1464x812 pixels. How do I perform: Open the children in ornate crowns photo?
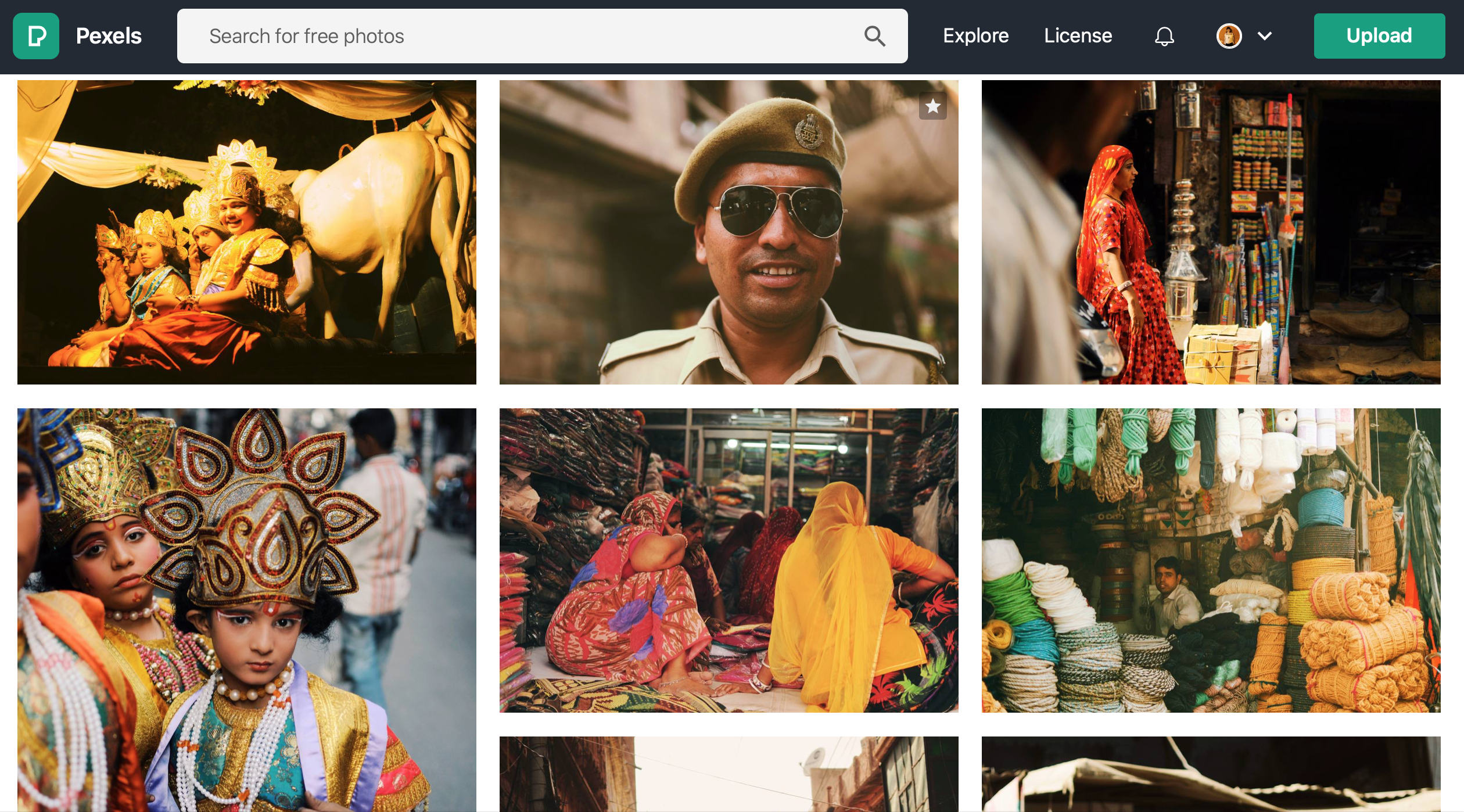pyautogui.click(x=246, y=610)
